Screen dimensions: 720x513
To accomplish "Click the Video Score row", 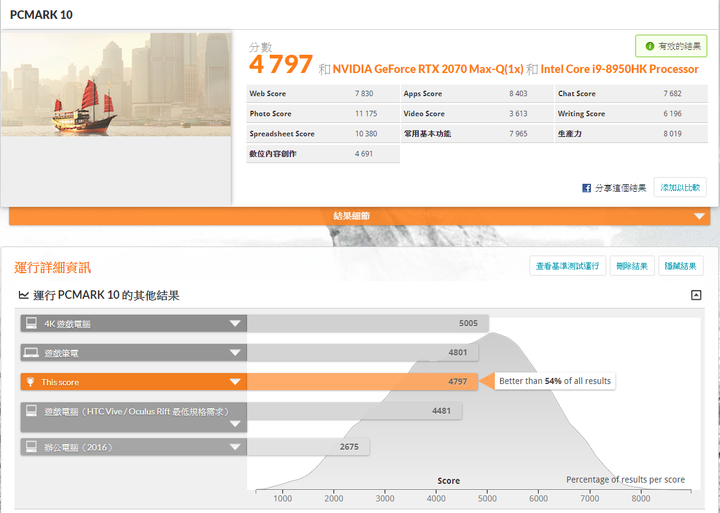I will [x=477, y=113].
